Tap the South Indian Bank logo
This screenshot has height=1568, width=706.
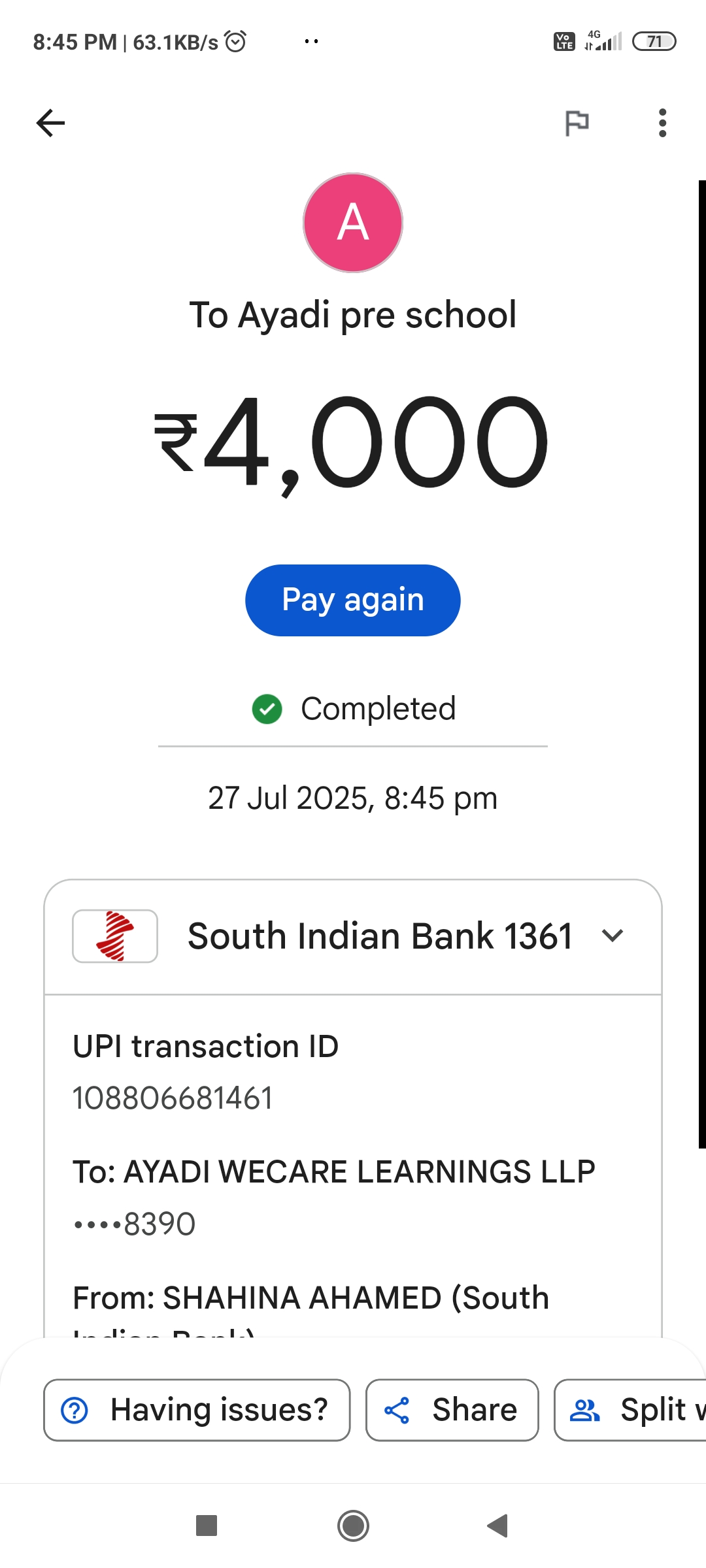coord(115,936)
